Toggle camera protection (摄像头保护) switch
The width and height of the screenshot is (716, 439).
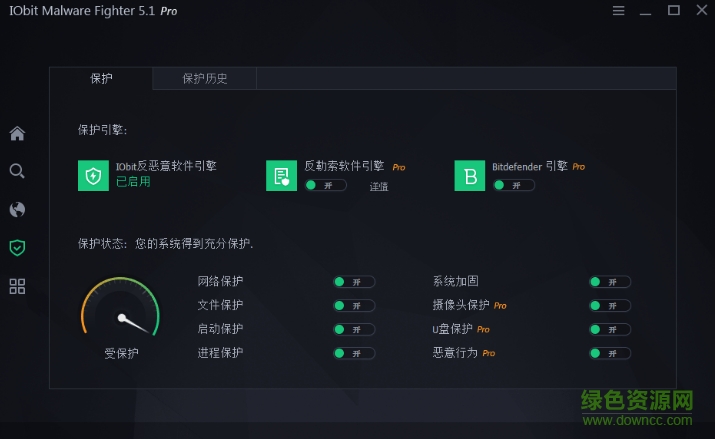coord(610,306)
